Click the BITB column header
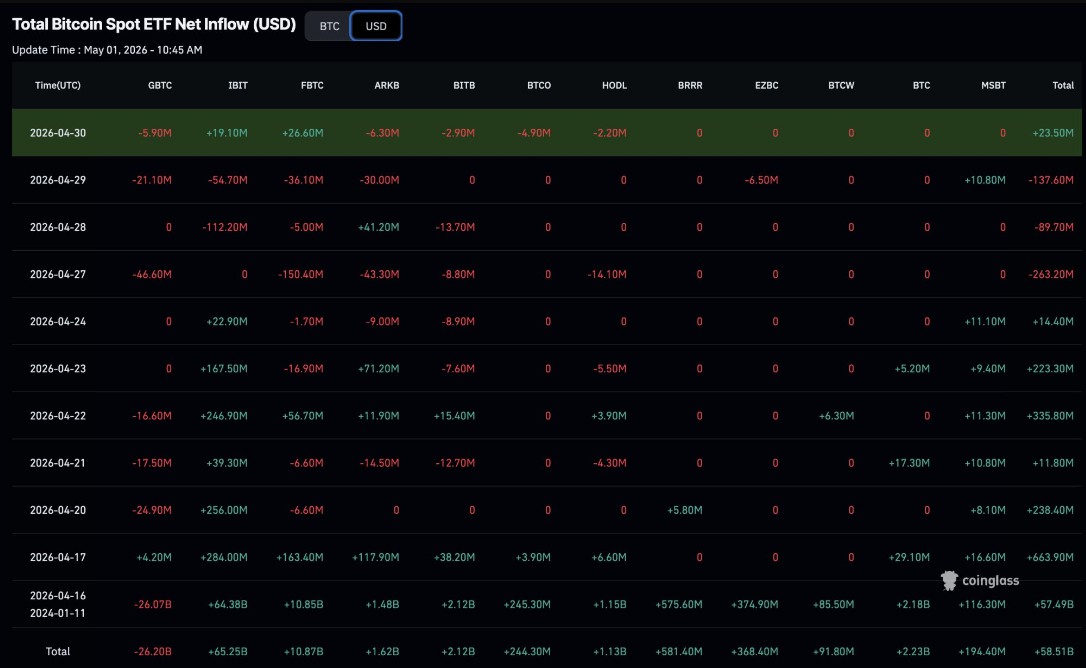The height and width of the screenshot is (668, 1086). coord(464,85)
